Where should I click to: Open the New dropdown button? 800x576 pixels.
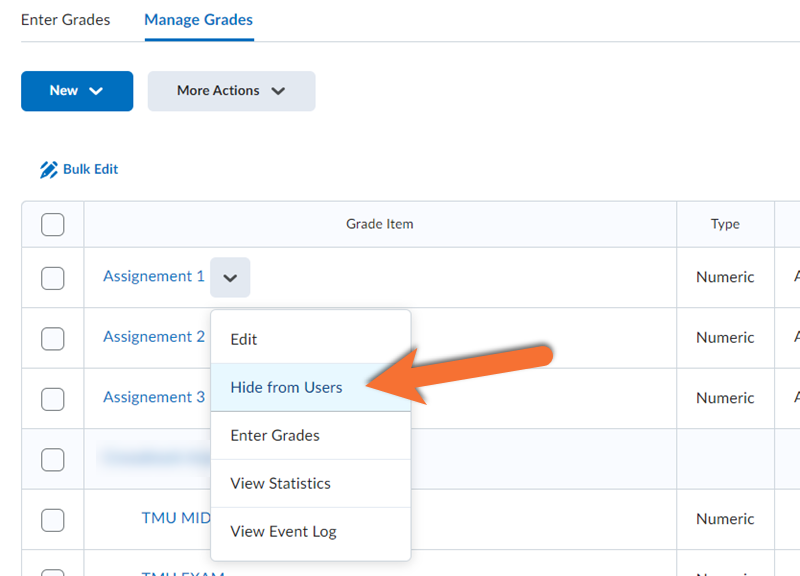pos(77,91)
